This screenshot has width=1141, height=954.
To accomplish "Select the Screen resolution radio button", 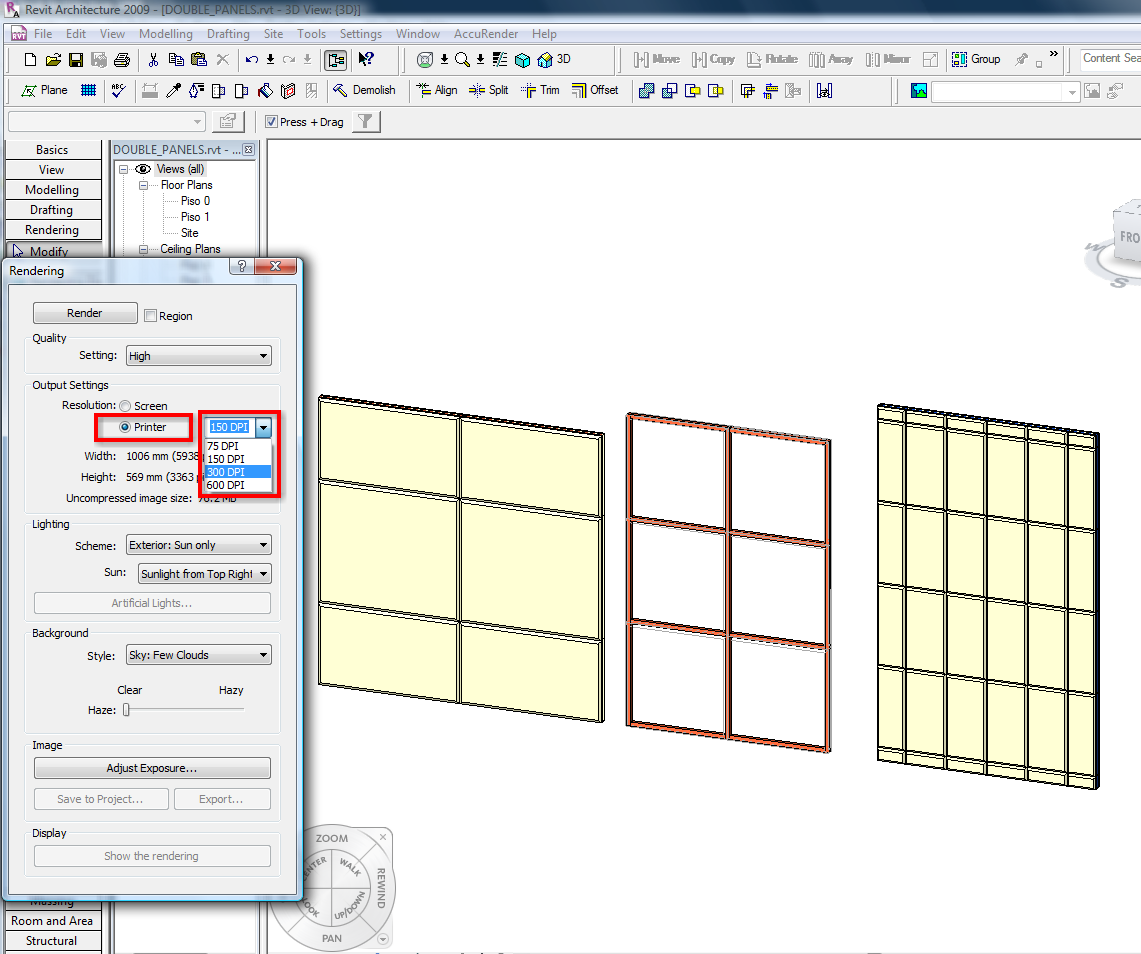I will coord(125,406).
